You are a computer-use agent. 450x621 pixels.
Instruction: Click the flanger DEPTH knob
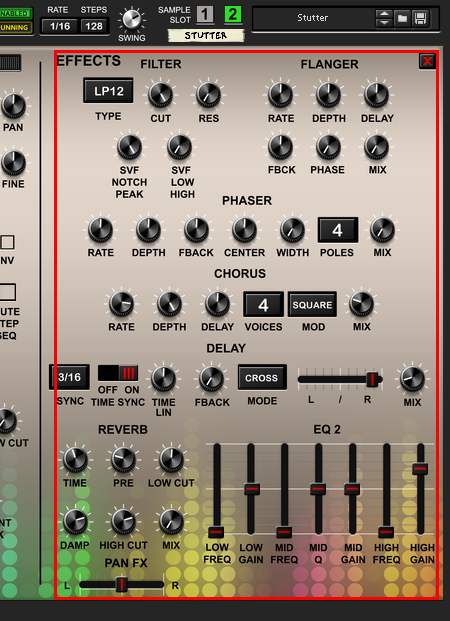pos(328,95)
